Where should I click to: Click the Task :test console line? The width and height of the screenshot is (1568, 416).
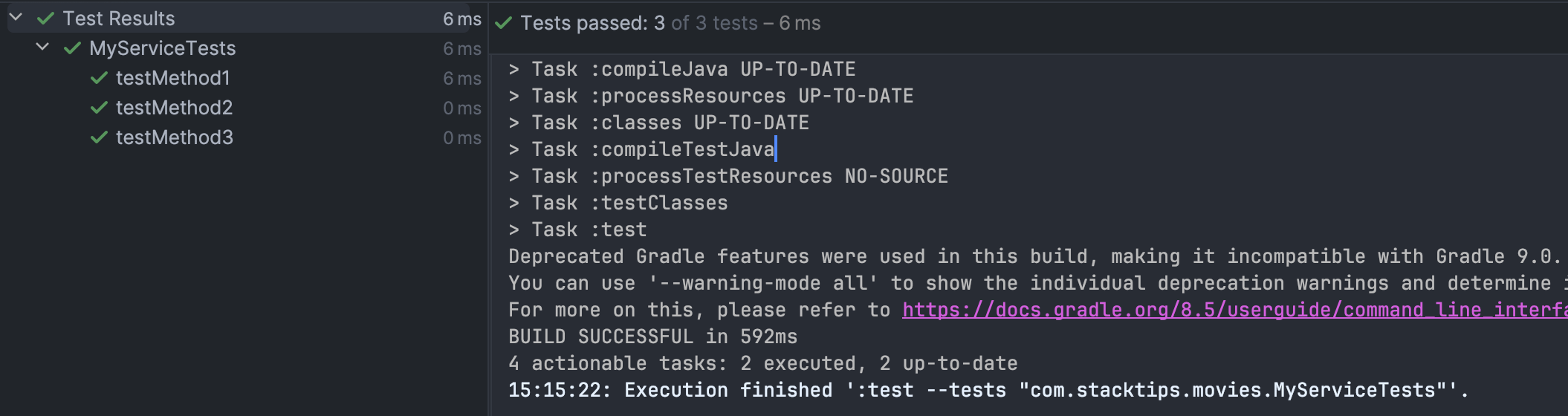(x=577, y=230)
